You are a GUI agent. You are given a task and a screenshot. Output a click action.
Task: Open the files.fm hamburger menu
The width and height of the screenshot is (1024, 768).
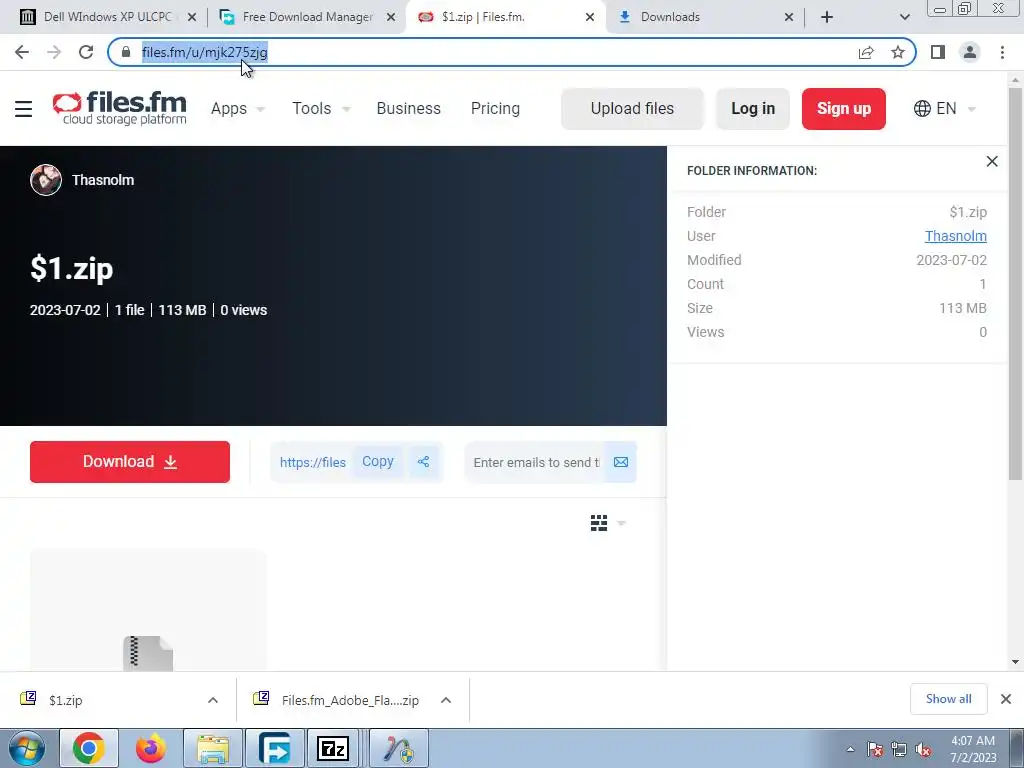[24, 108]
